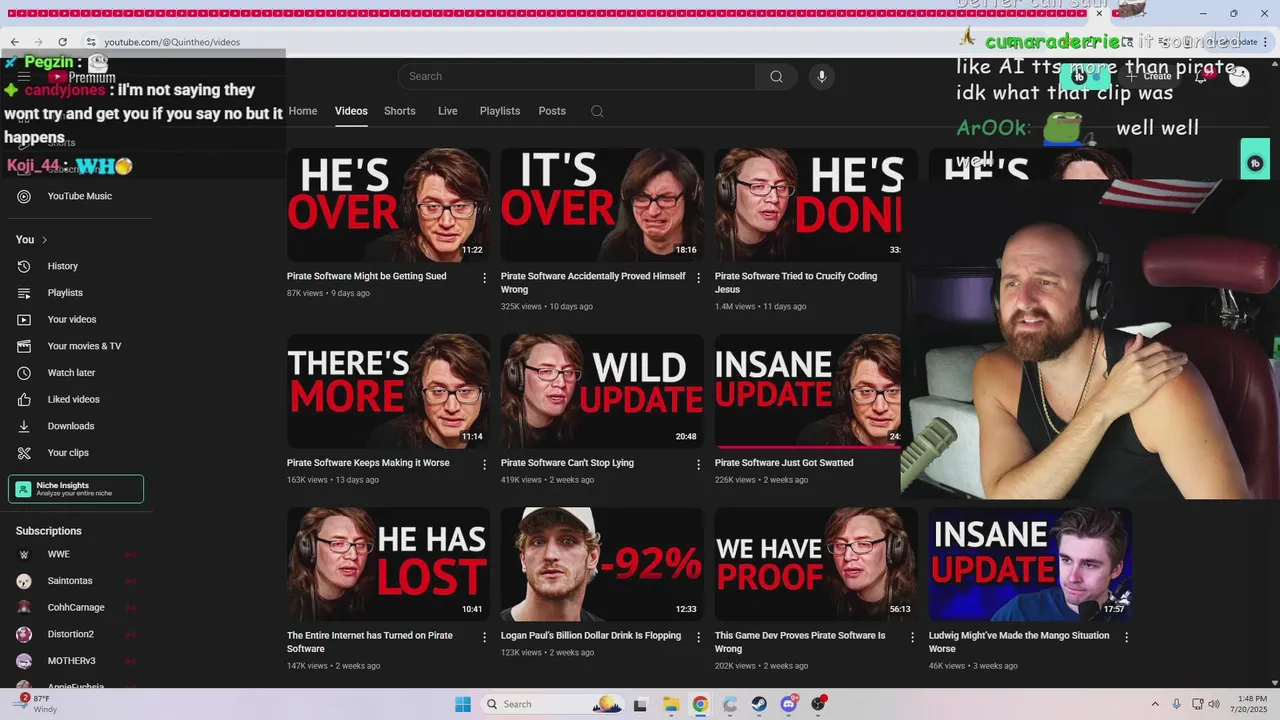
Task: Click the Niche Insights extension banner
Action: pos(76,489)
